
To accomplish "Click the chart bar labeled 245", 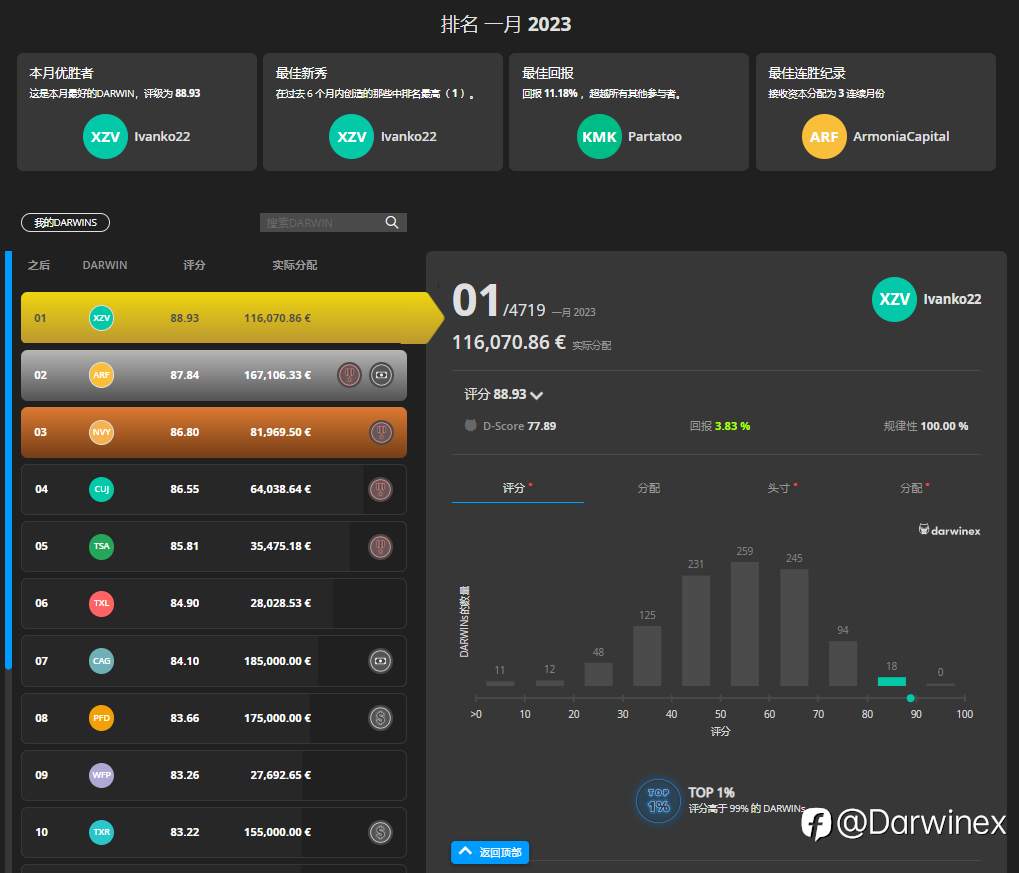I will point(794,627).
